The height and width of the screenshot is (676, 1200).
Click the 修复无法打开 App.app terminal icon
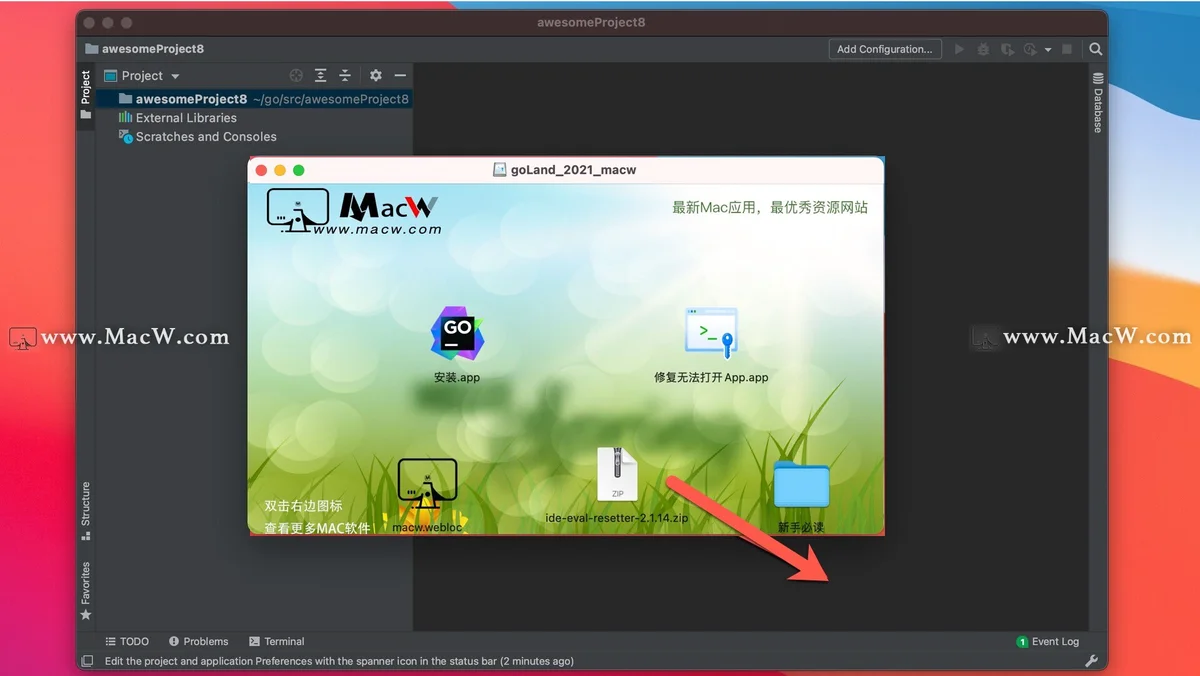[711, 332]
